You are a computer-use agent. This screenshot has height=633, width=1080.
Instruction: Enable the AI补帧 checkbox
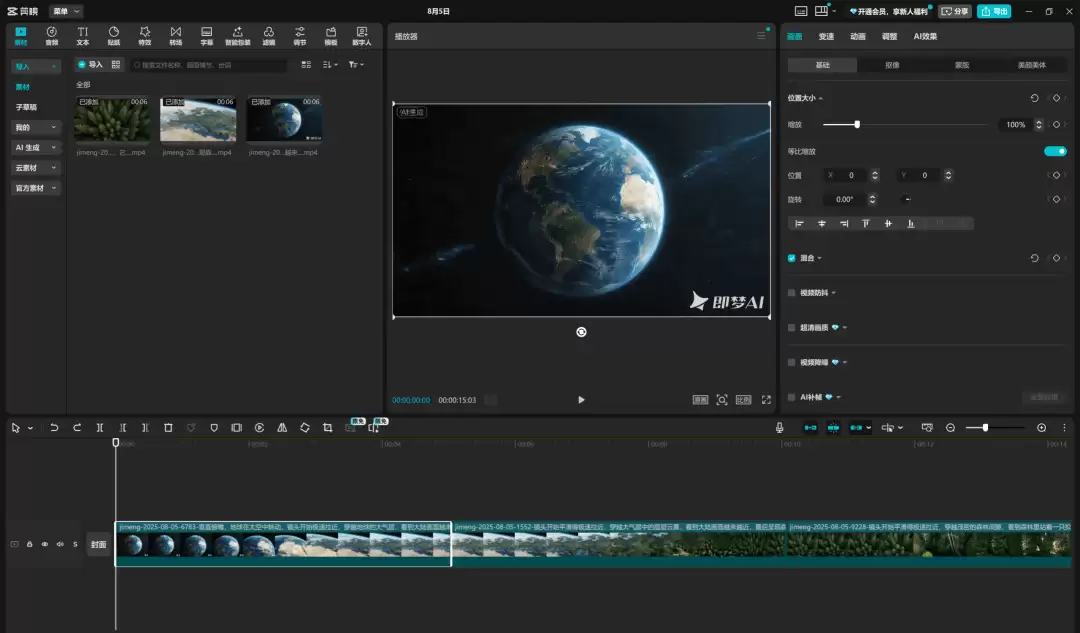coord(791,397)
